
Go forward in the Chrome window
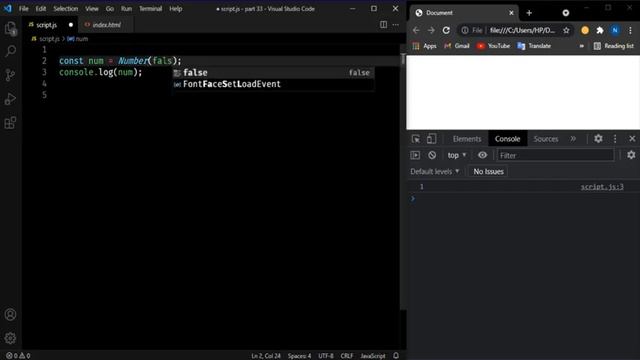(431, 30)
